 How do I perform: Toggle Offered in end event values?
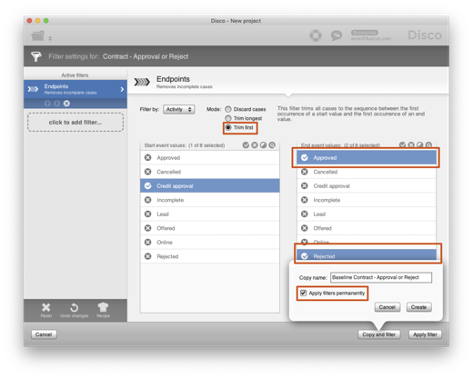tap(366, 228)
